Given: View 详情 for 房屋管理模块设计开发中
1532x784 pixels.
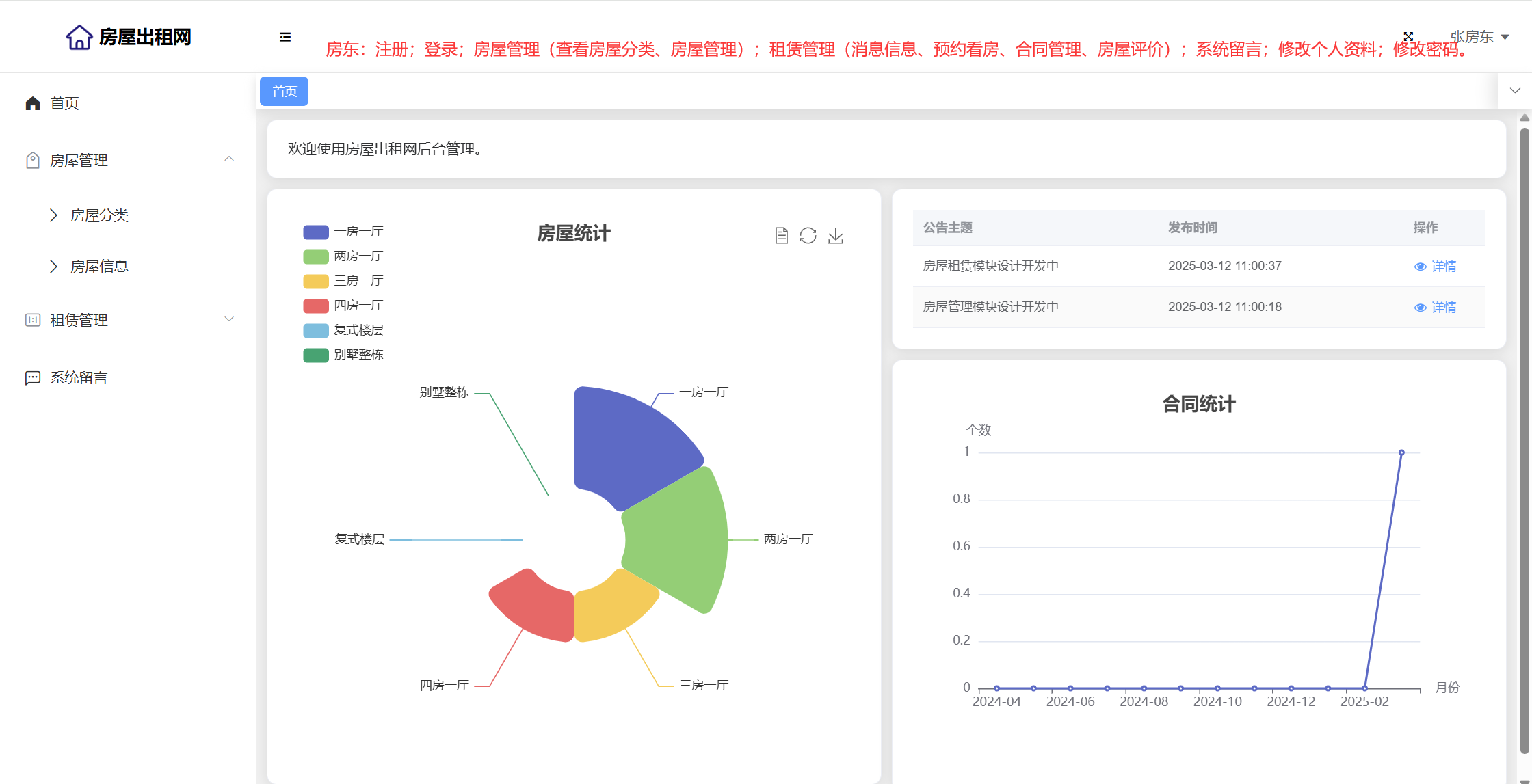Looking at the screenshot, I should click(x=1436, y=307).
